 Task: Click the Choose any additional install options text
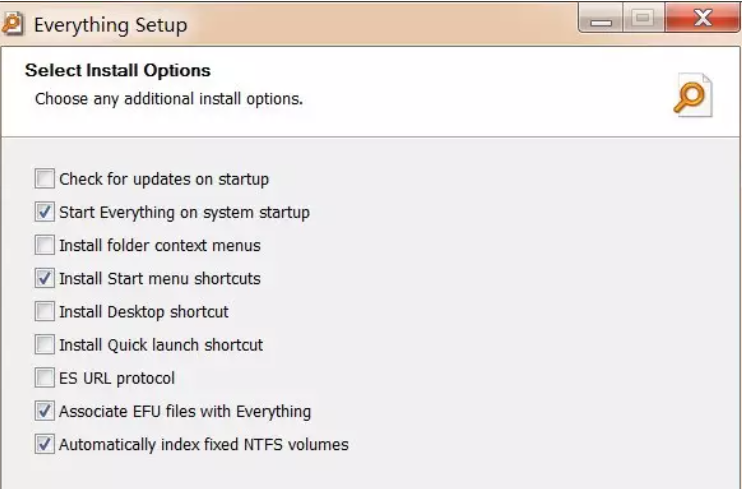[169, 99]
